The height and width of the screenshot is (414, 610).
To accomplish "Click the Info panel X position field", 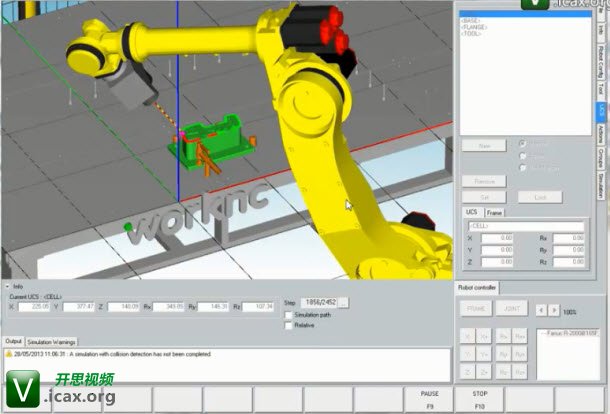I will [x=34, y=307].
